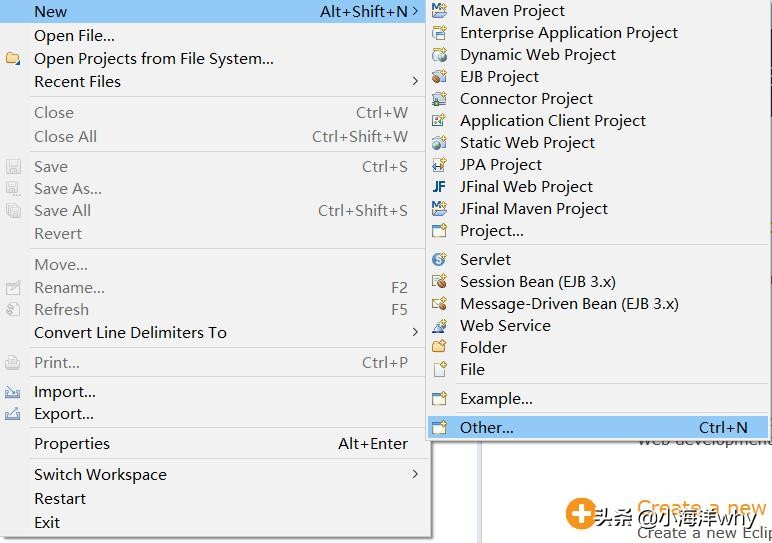Image resolution: width=772 pixels, height=543 pixels.
Task: Click the new Folder icon
Action: pyautogui.click(x=439, y=347)
